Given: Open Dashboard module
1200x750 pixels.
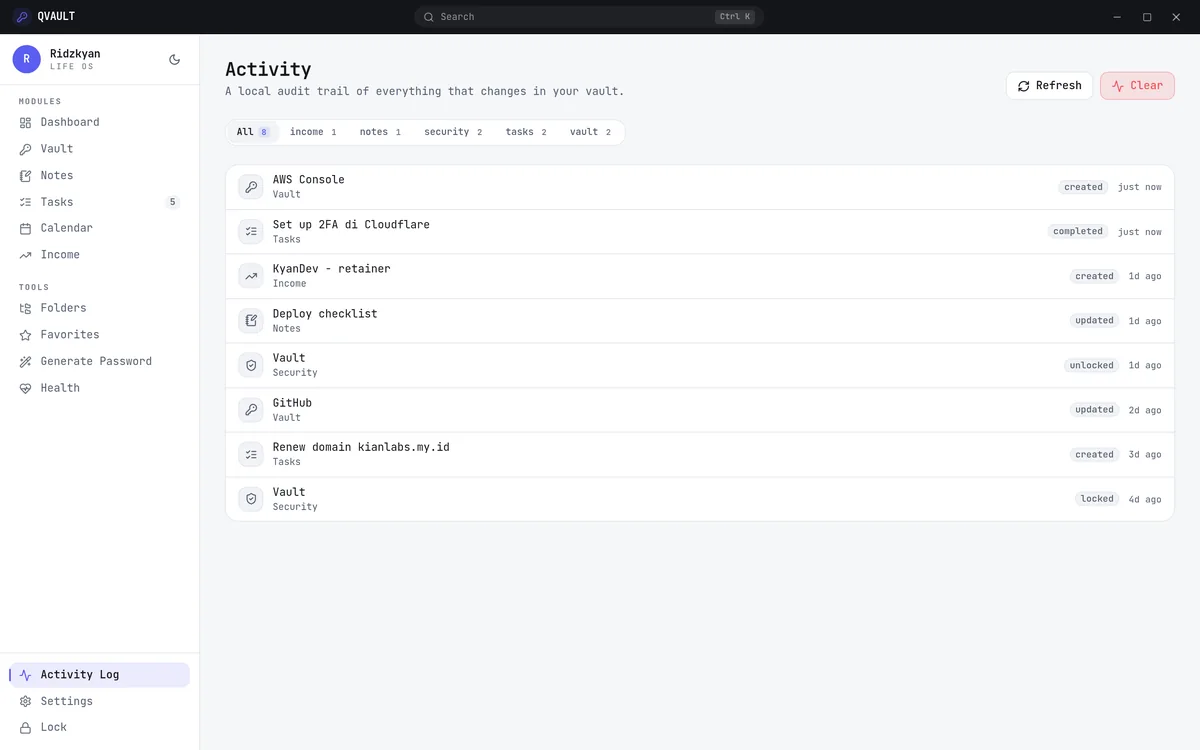Looking at the screenshot, I should point(100,122).
